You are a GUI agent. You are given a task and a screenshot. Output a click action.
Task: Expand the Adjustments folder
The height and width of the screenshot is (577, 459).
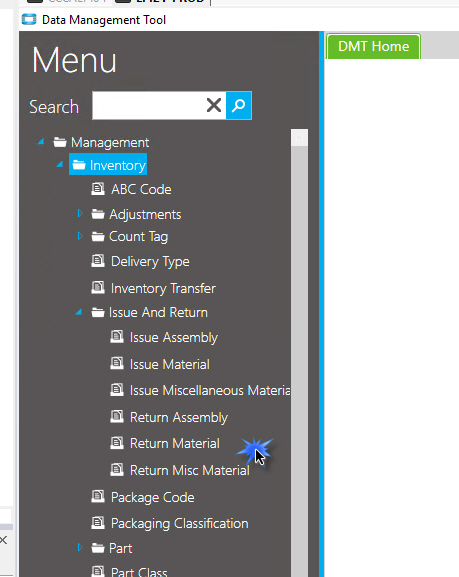tap(80, 213)
